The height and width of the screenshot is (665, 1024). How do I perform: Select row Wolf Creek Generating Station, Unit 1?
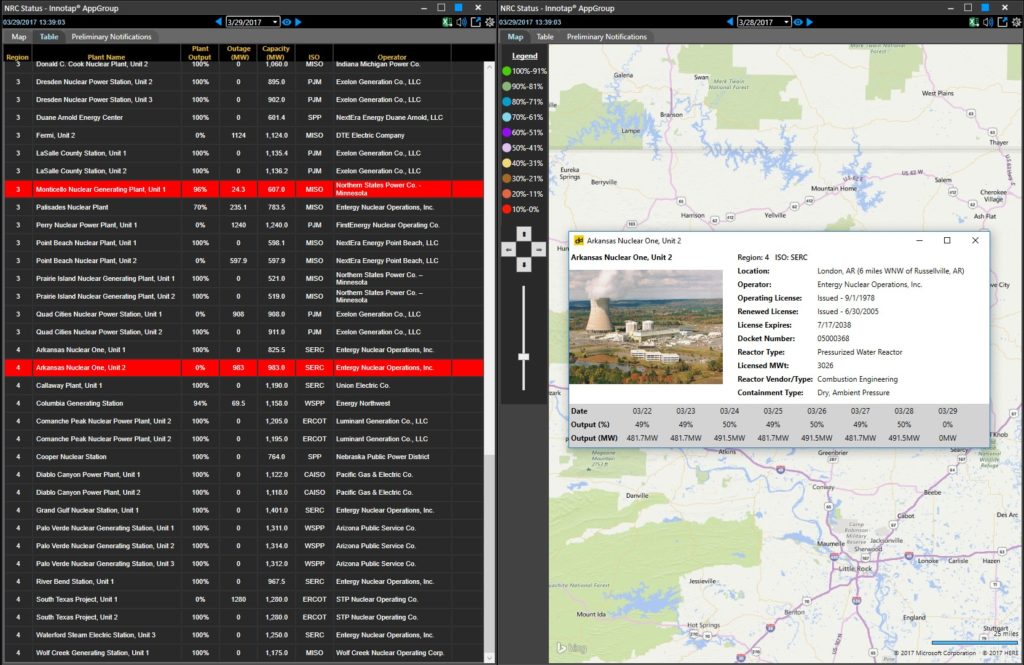(x=244, y=653)
